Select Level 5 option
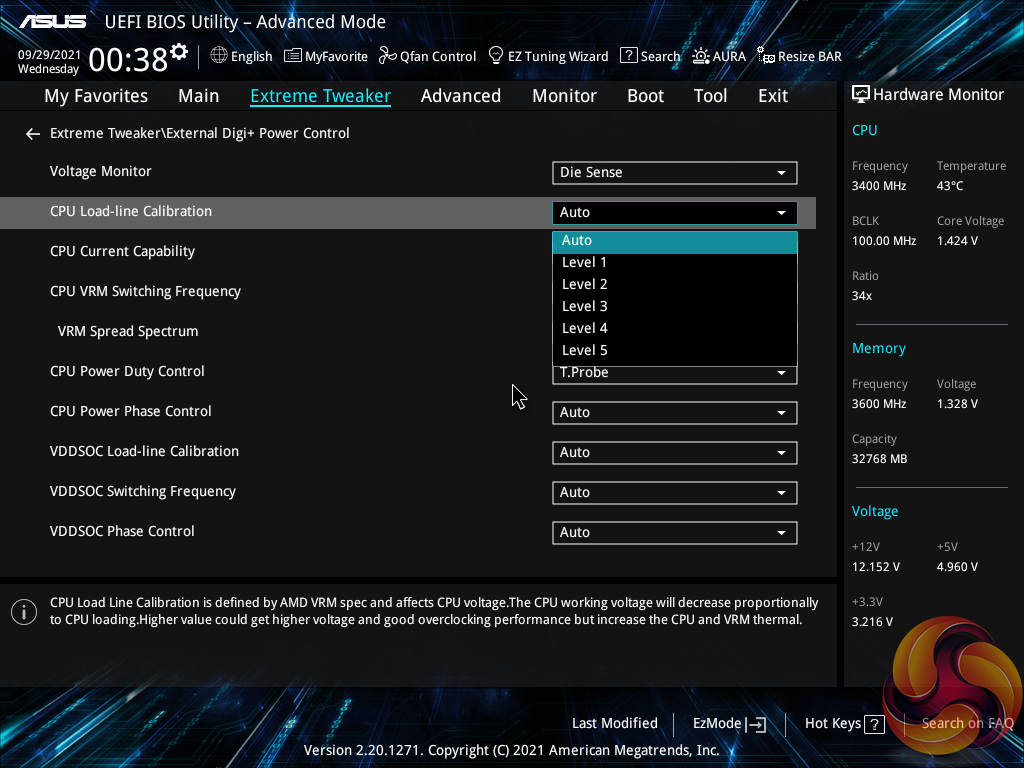 (675, 351)
